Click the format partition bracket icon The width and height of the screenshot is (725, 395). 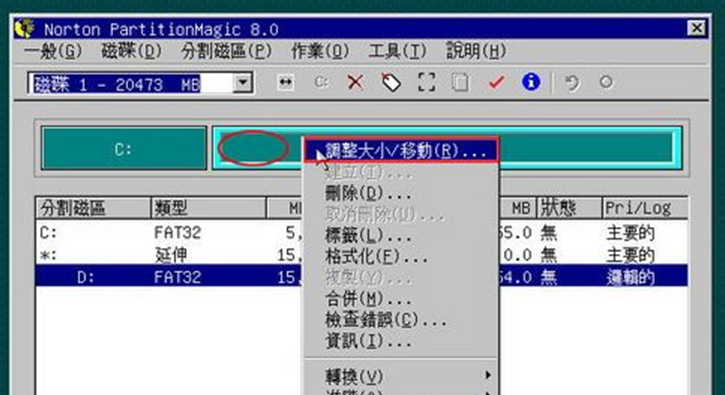tap(426, 83)
